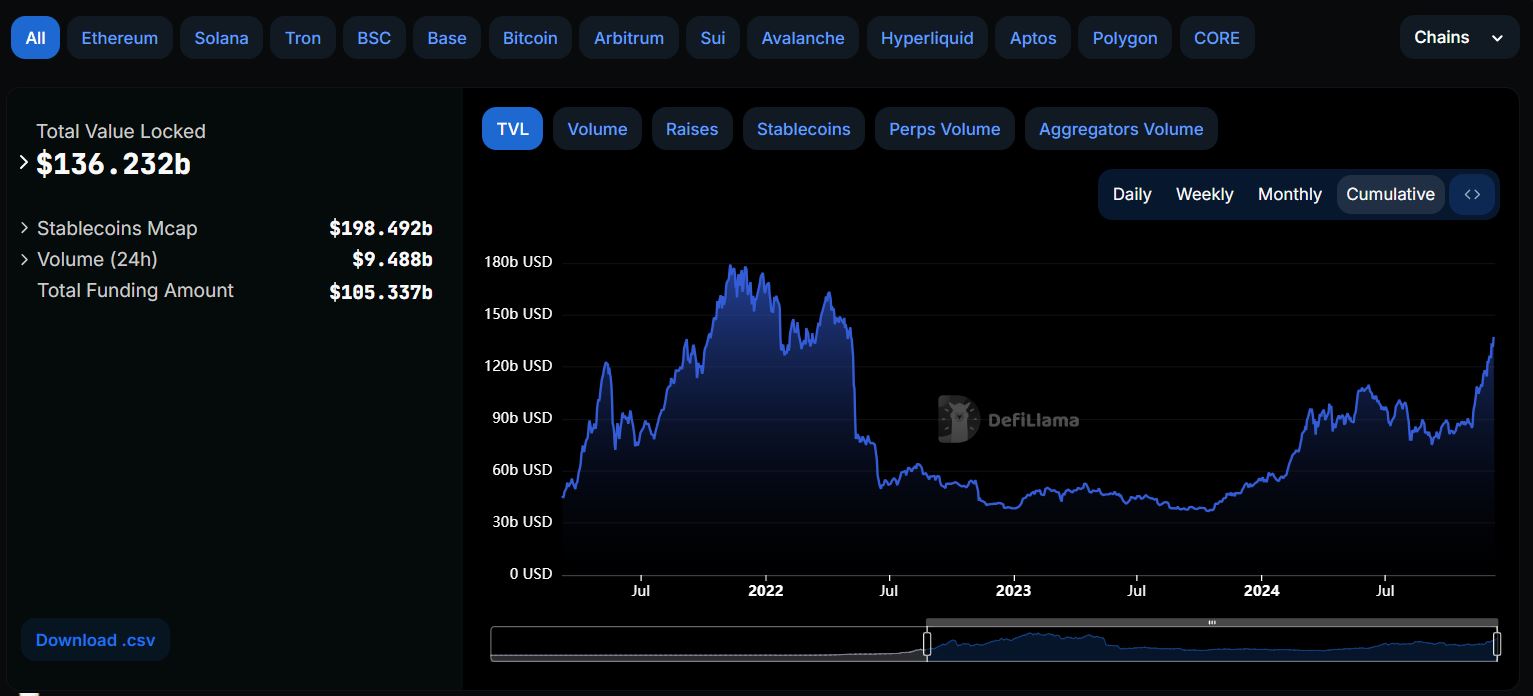The height and width of the screenshot is (696, 1533).
Task: Click the 2024 x-axis label
Action: [x=1261, y=590]
